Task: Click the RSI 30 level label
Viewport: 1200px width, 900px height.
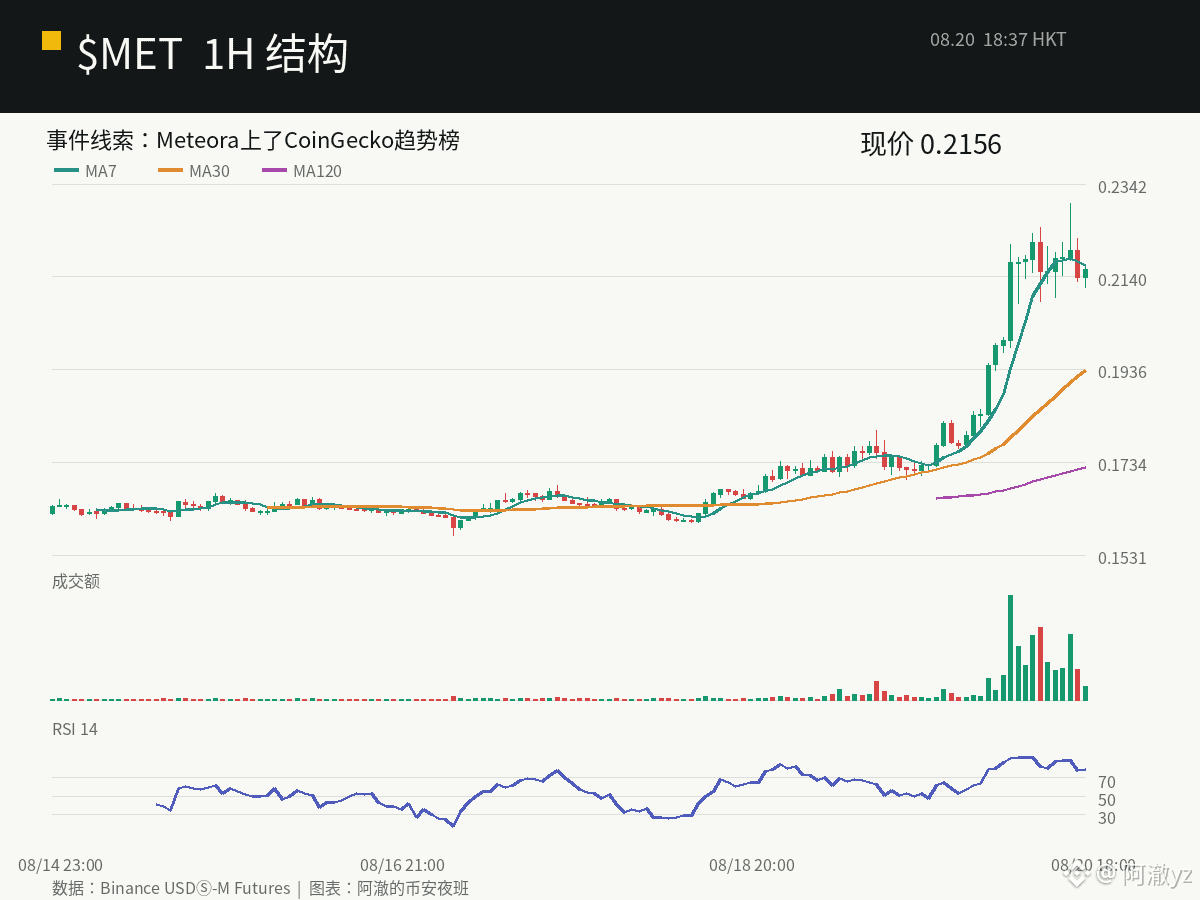Action: click(x=1107, y=818)
